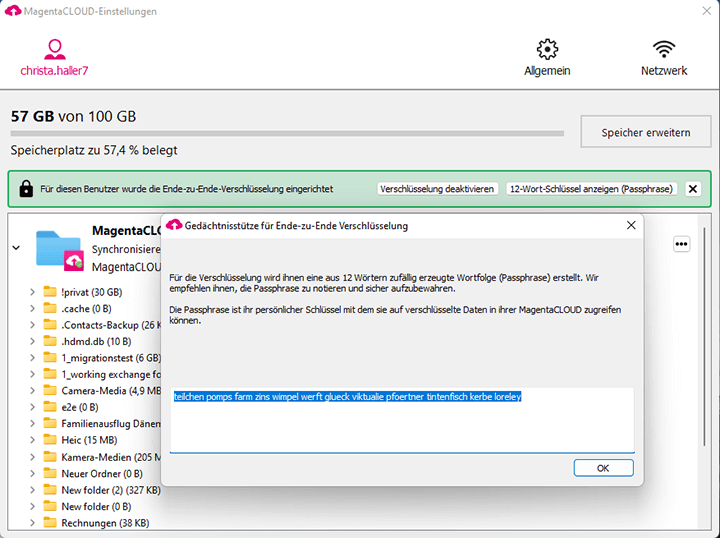Click the Rechnungen folder icon
The width and height of the screenshot is (720, 538).
coord(50,522)
